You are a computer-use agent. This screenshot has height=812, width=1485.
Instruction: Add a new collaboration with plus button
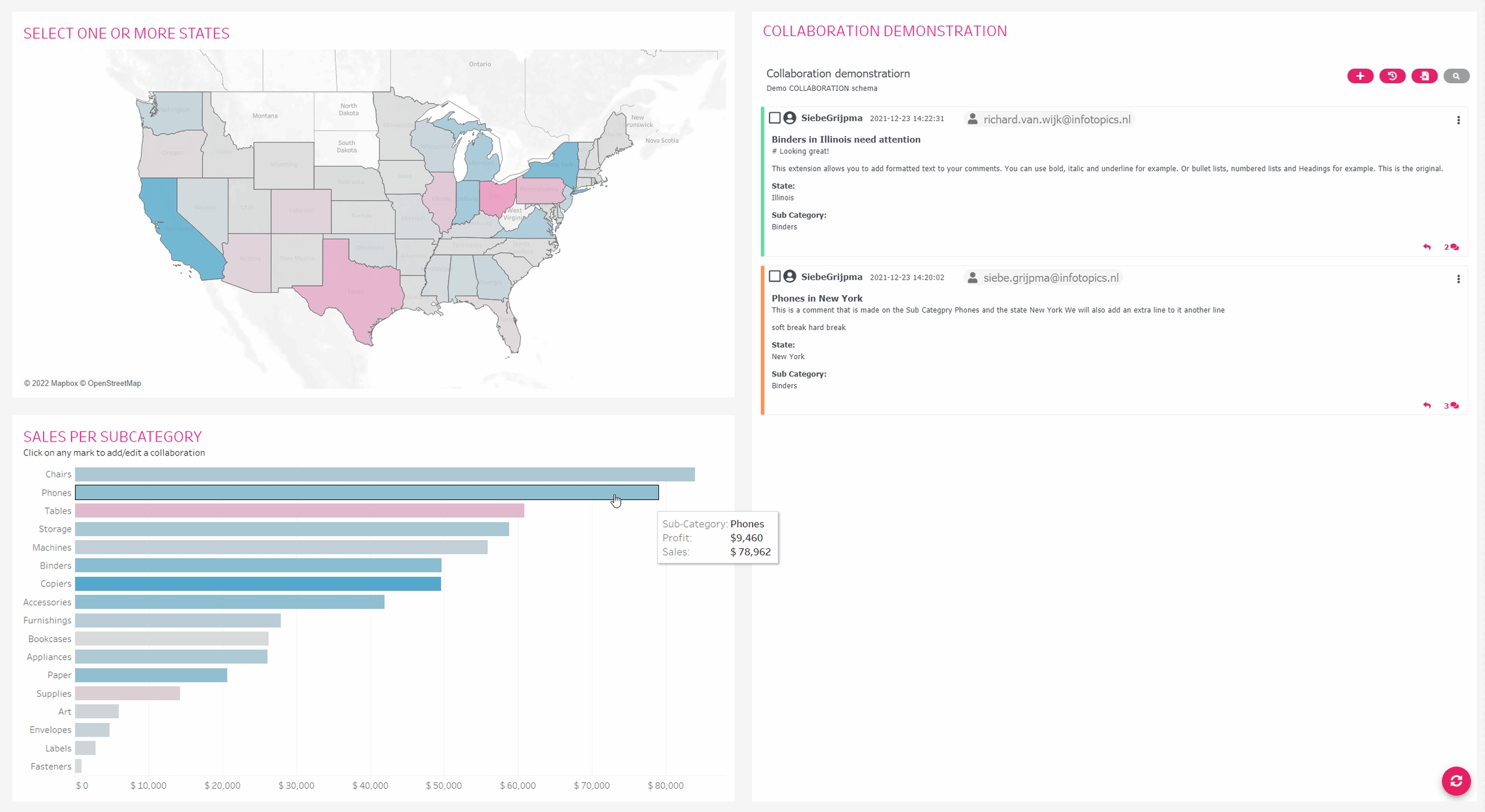[x=1360, y=76]
